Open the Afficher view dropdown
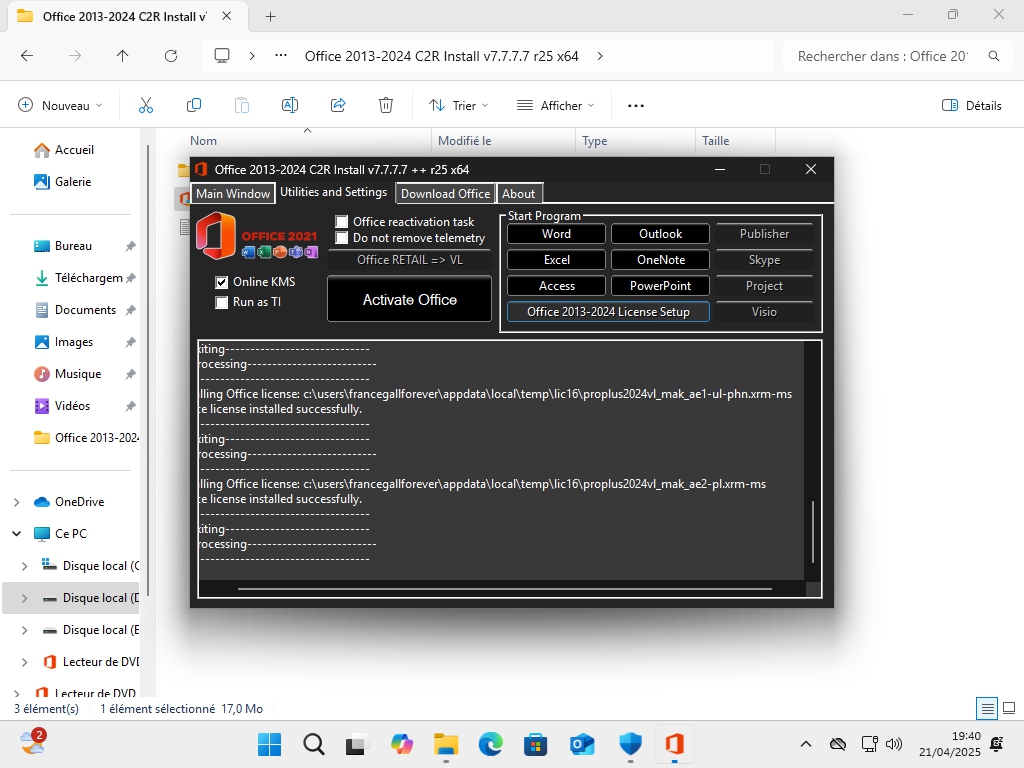 pos(555,105)
